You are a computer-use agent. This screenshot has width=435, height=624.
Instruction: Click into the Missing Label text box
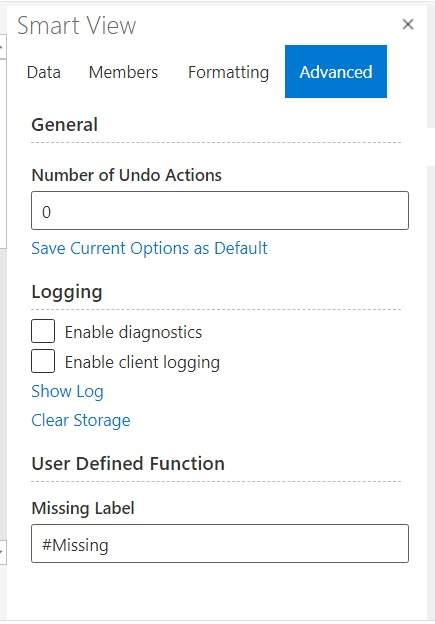[220, 544]
